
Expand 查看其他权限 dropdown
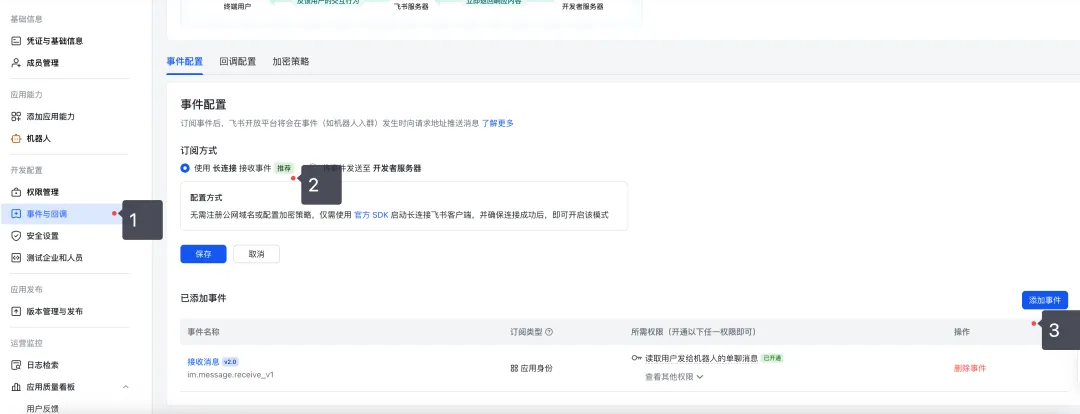click(674, 377)
